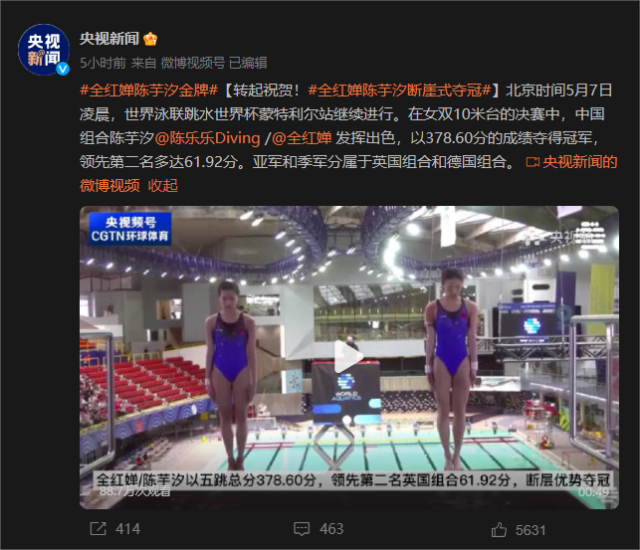640x550 pixels.
Task: Open the @全红婵 mention
Action: pos(302,138)
